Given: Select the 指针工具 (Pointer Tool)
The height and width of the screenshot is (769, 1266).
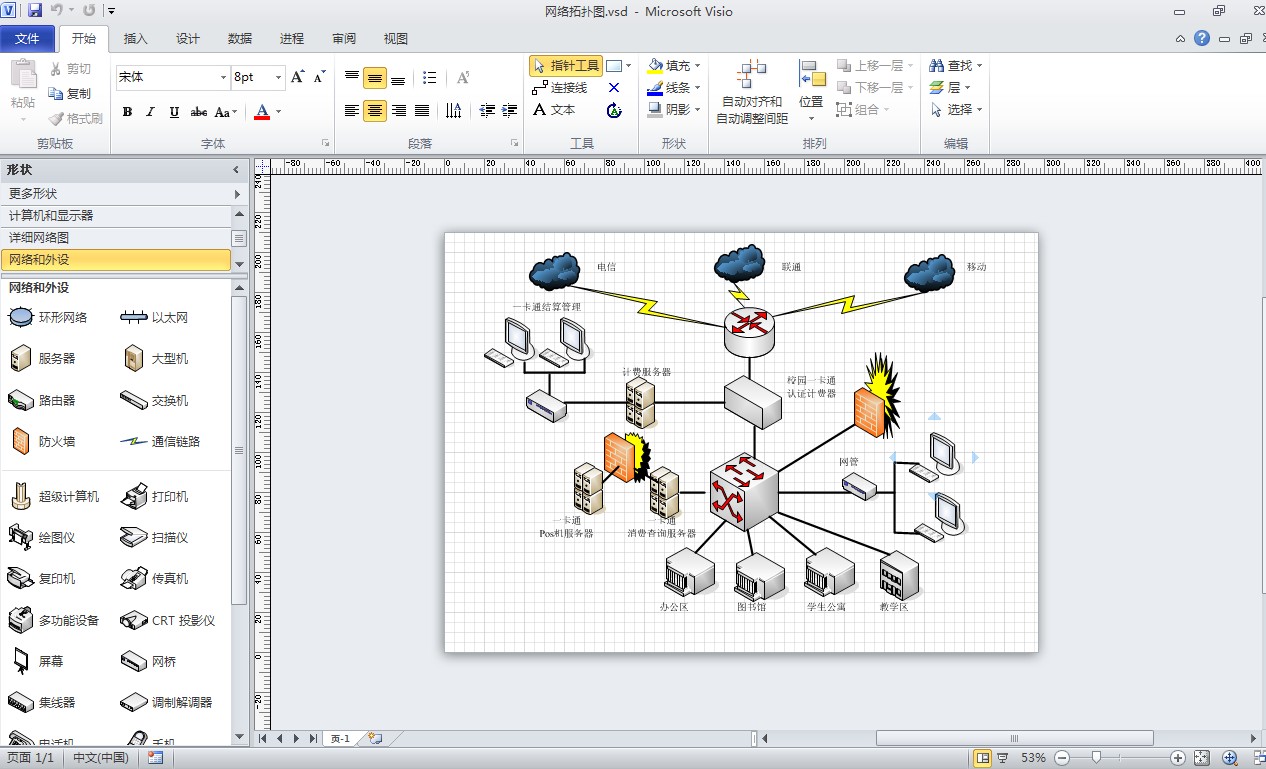Looking at the screenshot, I should (566, 65).
